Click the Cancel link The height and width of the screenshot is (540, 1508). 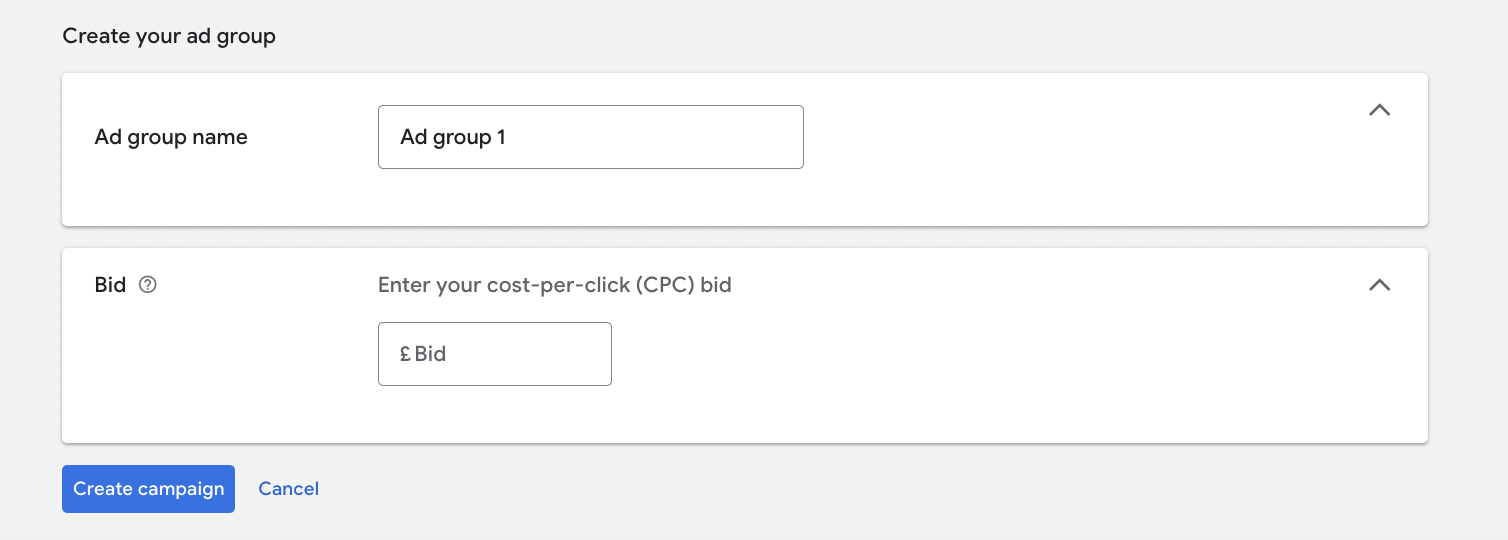(x=288, y=489)
